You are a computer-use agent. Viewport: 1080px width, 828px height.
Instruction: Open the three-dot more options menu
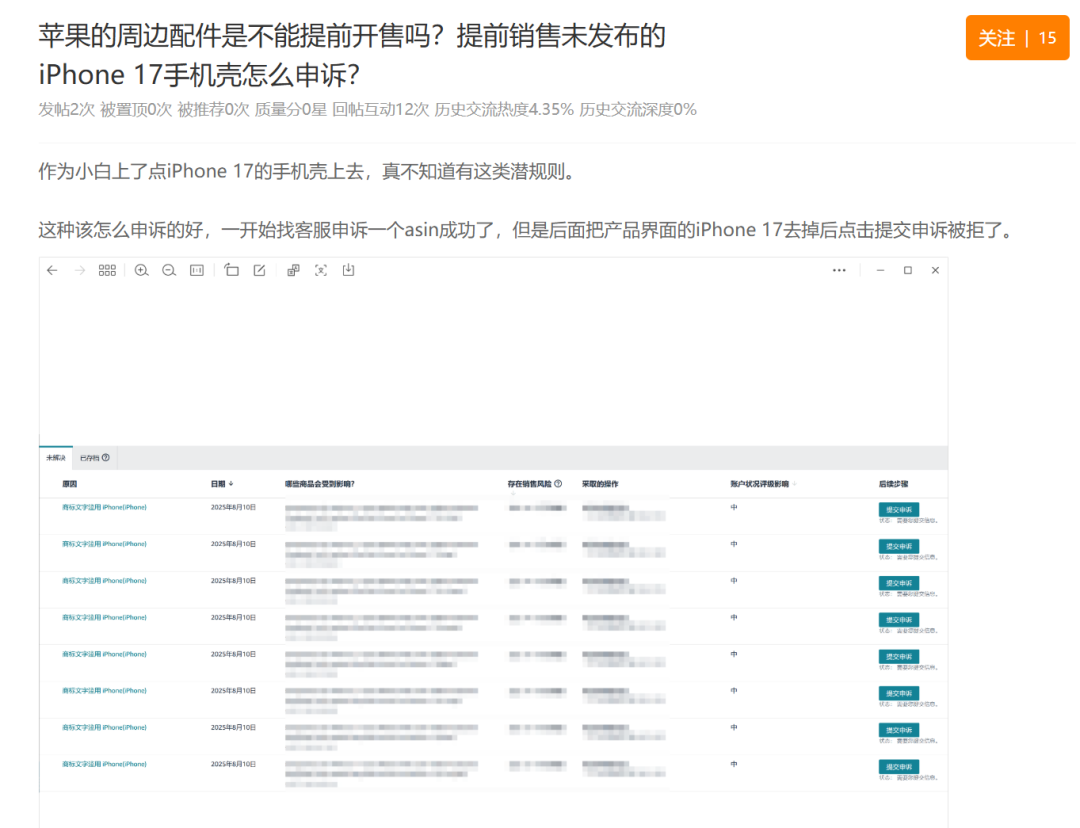pyautogui.click(x=839, y=271)
